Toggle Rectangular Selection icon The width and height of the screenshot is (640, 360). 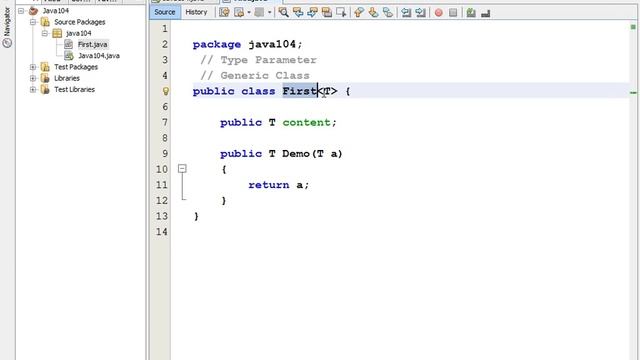pos(341,12)
